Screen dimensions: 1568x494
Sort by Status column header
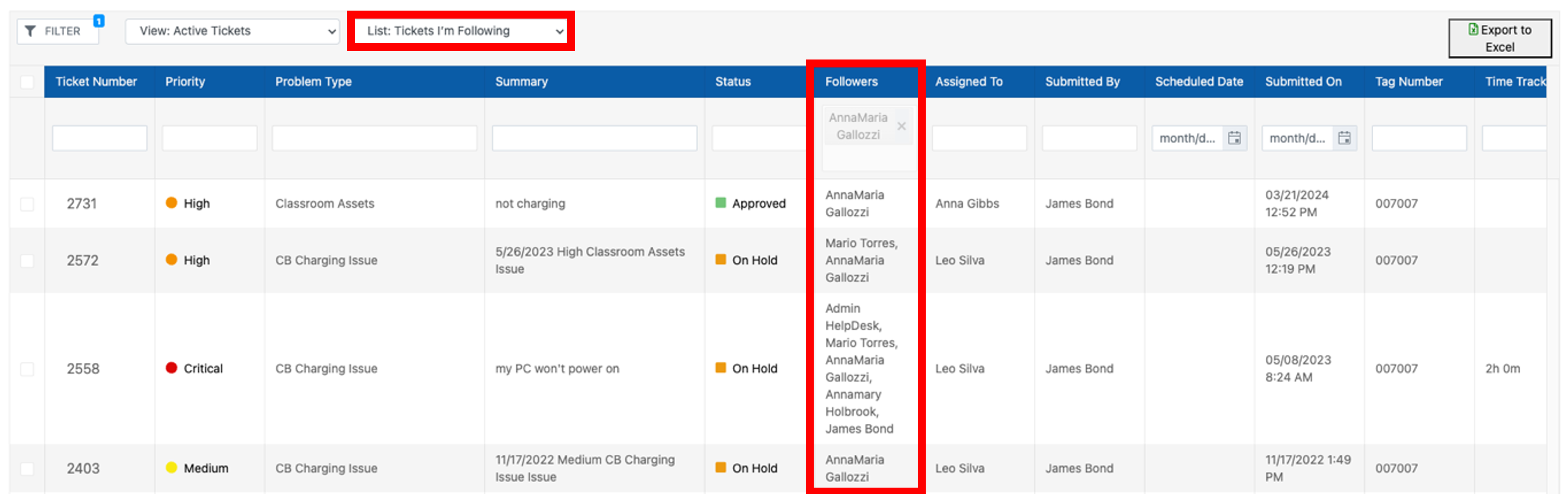(733, 82)
